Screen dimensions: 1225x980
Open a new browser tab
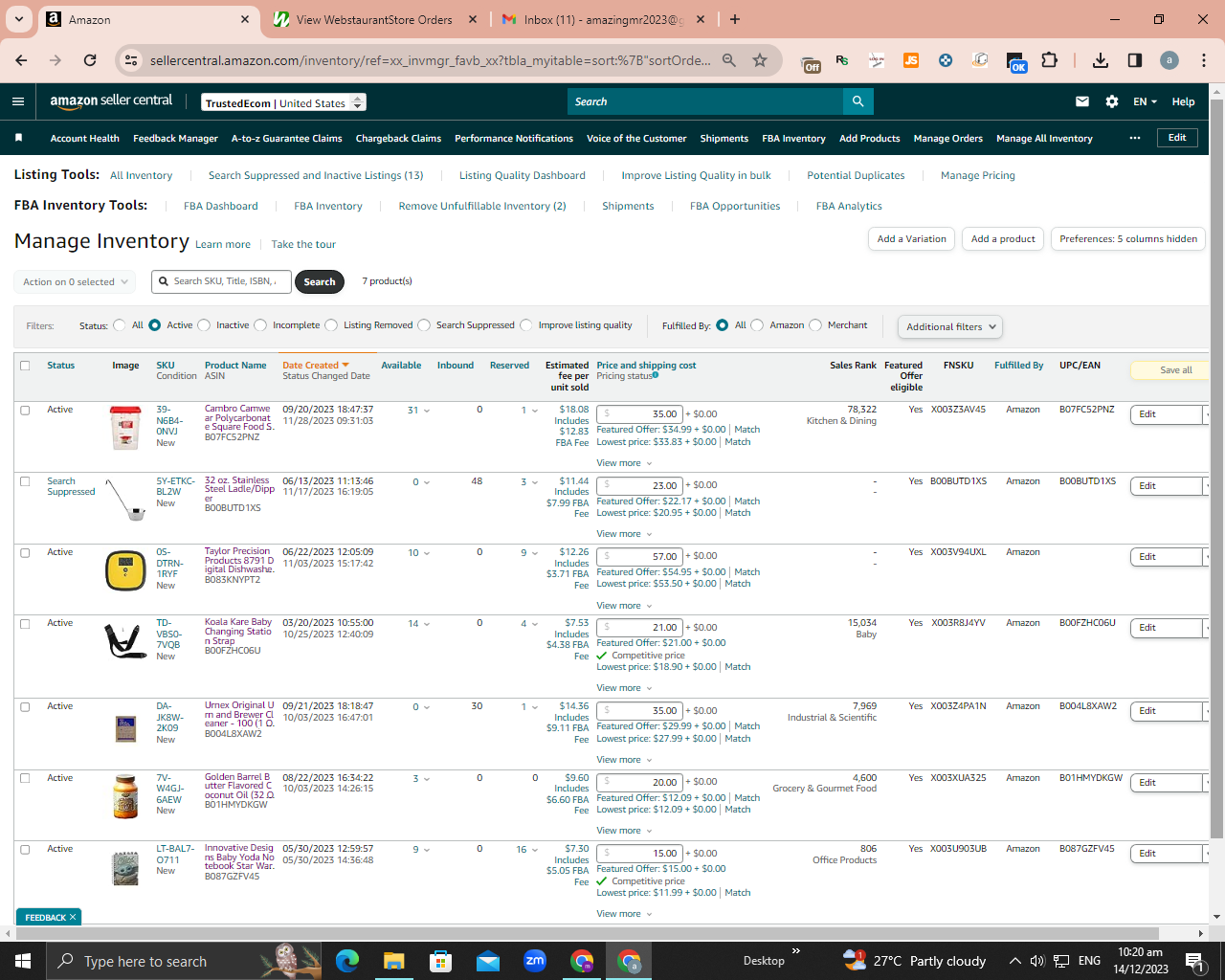(735, 19)
